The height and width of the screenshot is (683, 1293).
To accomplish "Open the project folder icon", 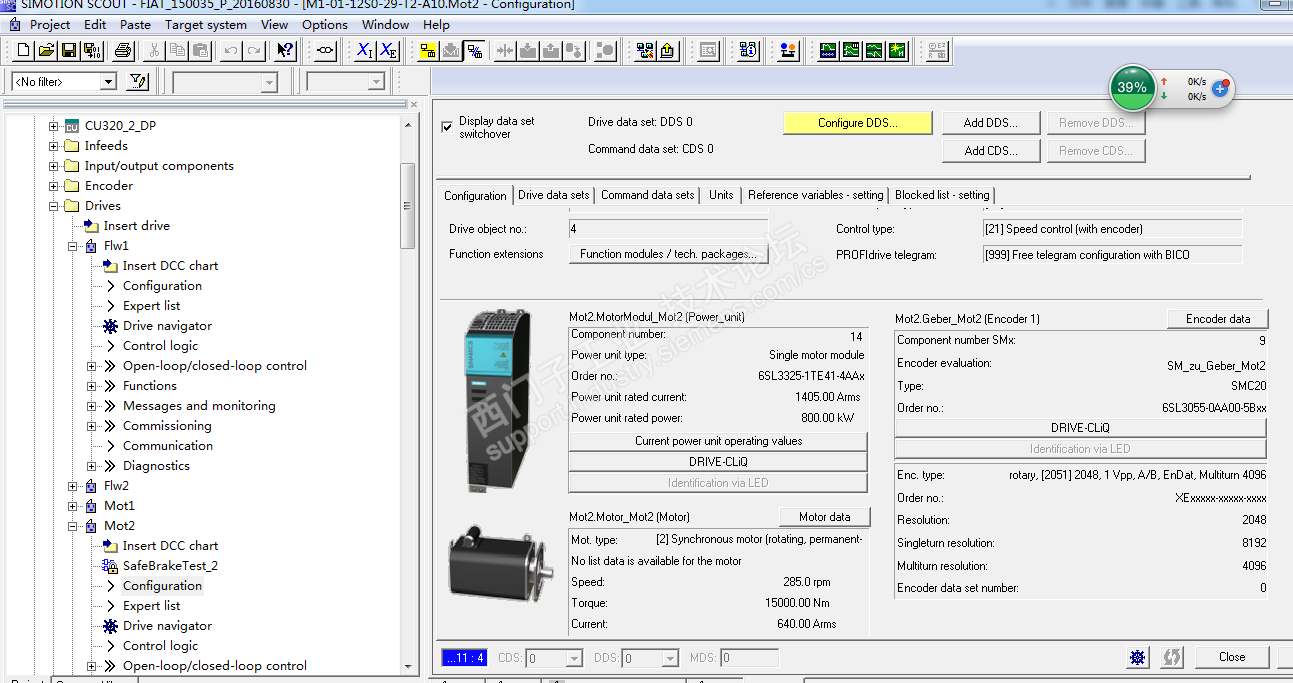I will pyautogui.click(x=46, y=50).
